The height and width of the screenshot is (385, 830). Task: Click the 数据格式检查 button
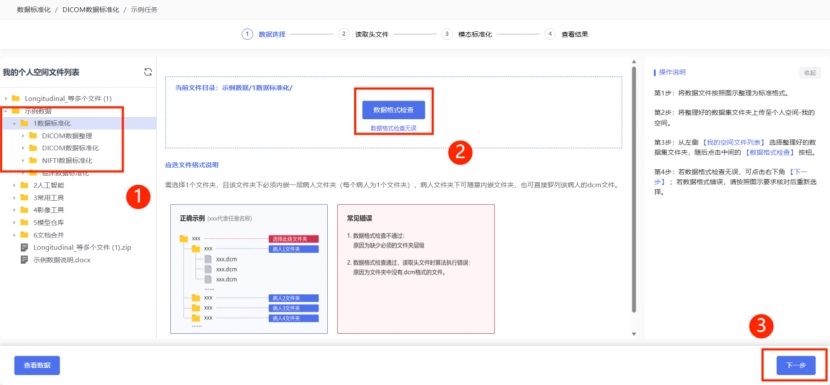click(393, 110)
